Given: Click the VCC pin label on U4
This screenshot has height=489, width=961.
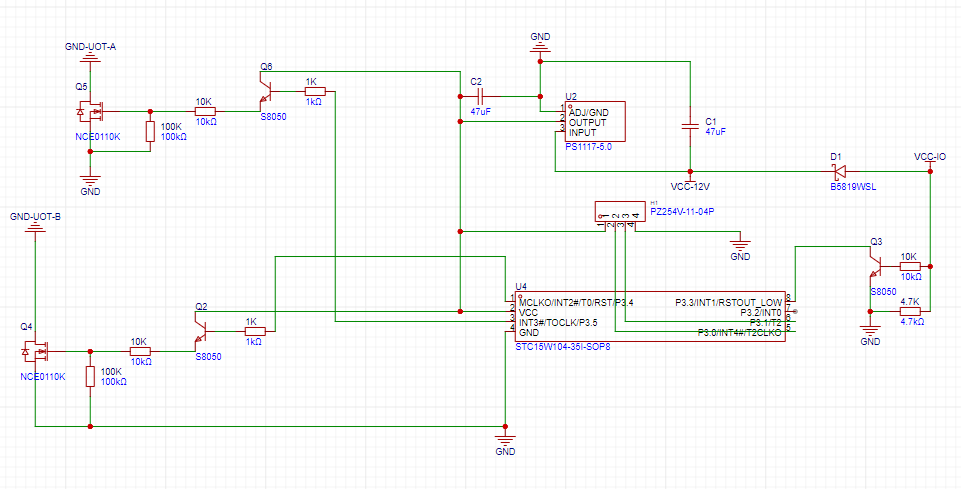Looking at the screenshot, I should 528,312.
